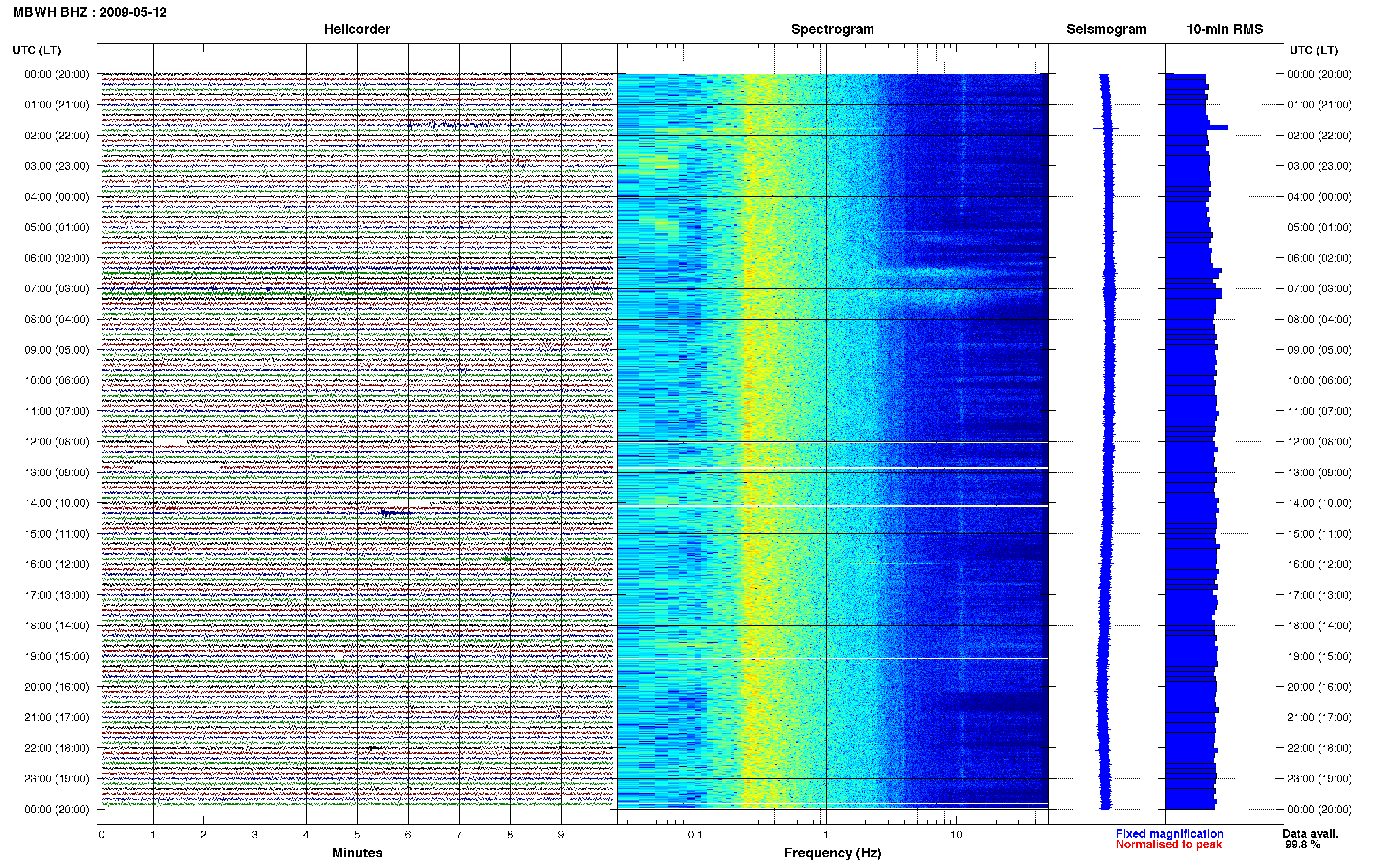Click the small black helicorder burst at 22:00
1388x868 pixels.
(x=373, y=748)
